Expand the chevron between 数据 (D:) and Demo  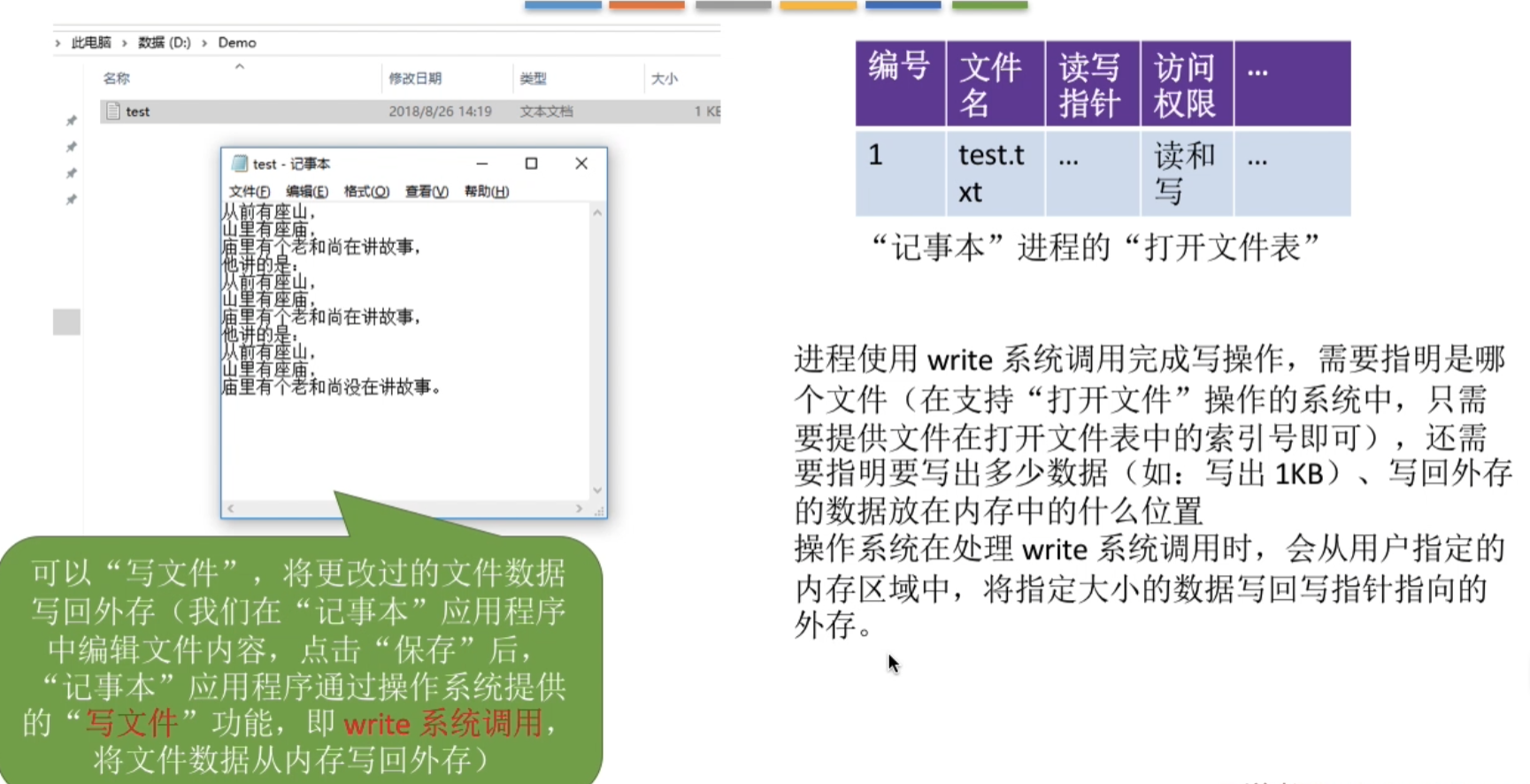click(x=204, y=42)
